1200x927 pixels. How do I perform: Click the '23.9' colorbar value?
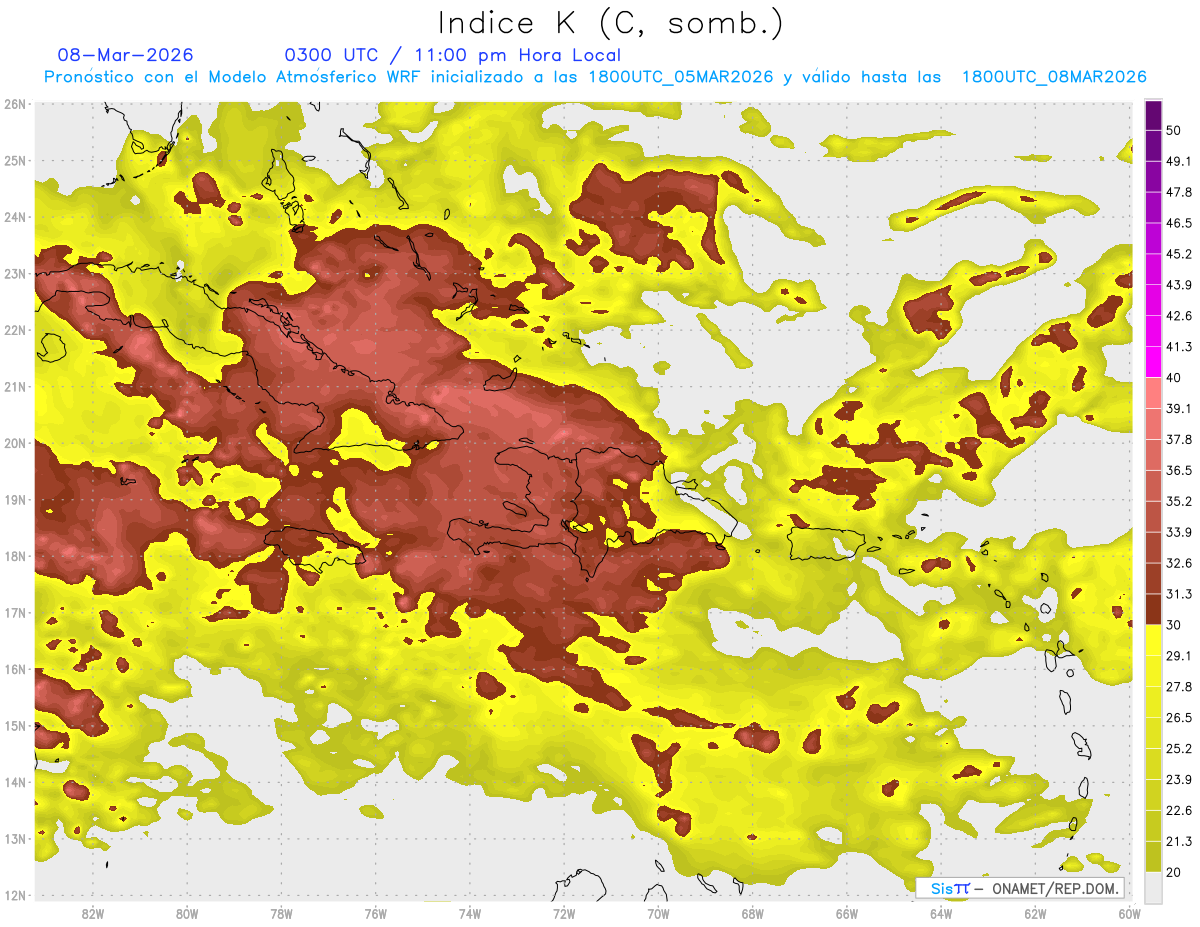[1178, 779]
